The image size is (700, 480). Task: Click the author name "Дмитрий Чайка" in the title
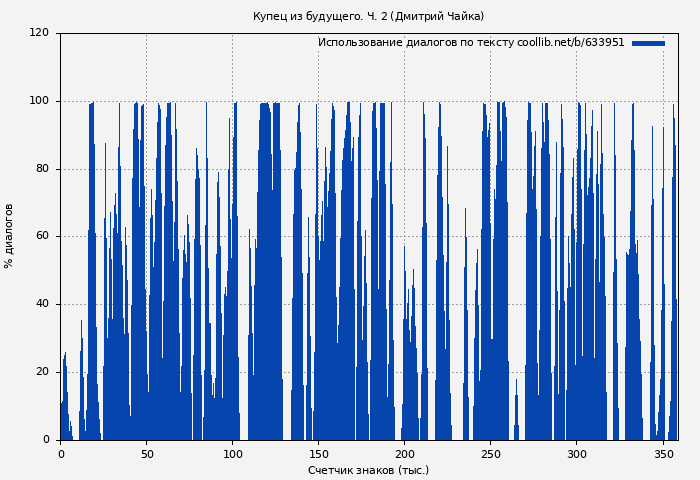coord(437,16)
